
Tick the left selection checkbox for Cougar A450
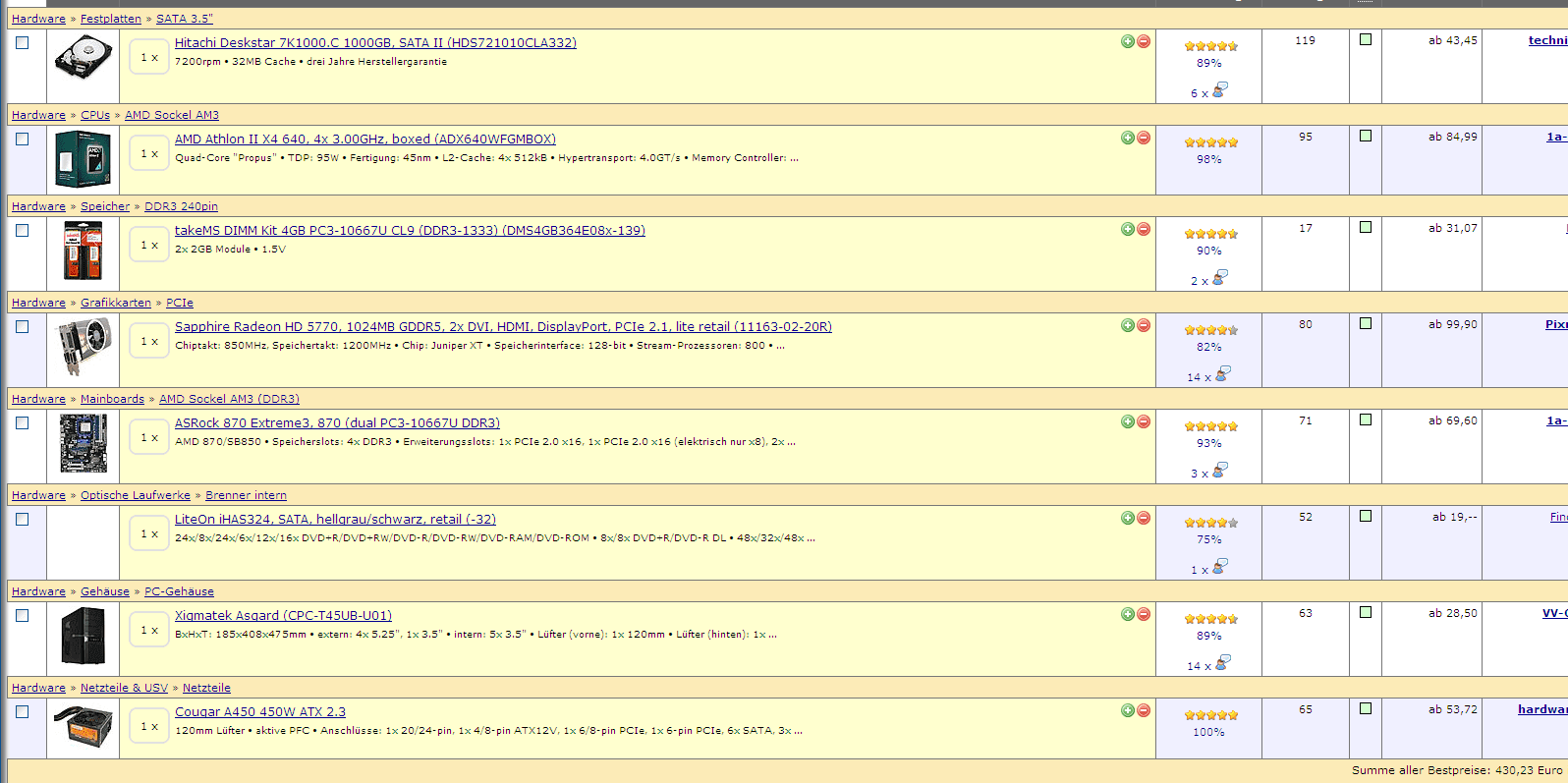(x=23, y=711)
